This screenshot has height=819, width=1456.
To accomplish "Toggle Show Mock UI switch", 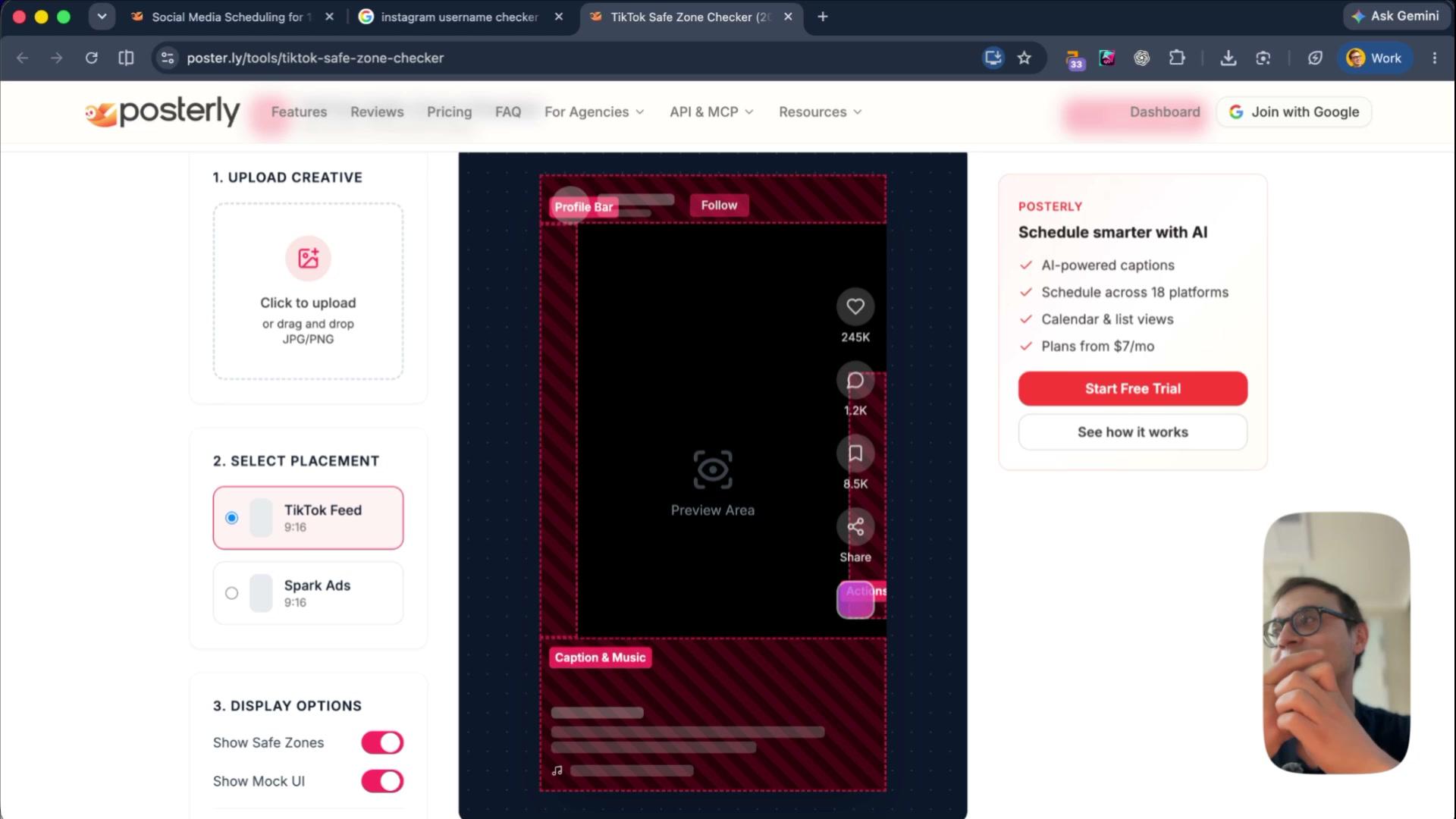I will pos(382,781).
